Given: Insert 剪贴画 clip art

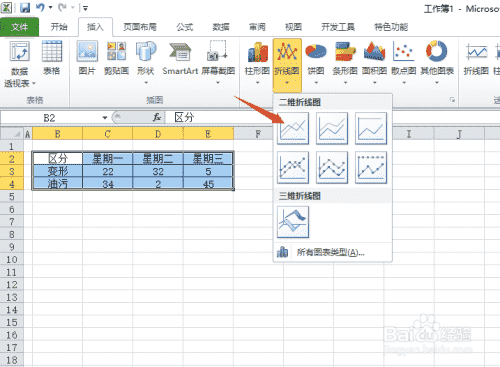Looking at the screenshot, I should 116,58.
